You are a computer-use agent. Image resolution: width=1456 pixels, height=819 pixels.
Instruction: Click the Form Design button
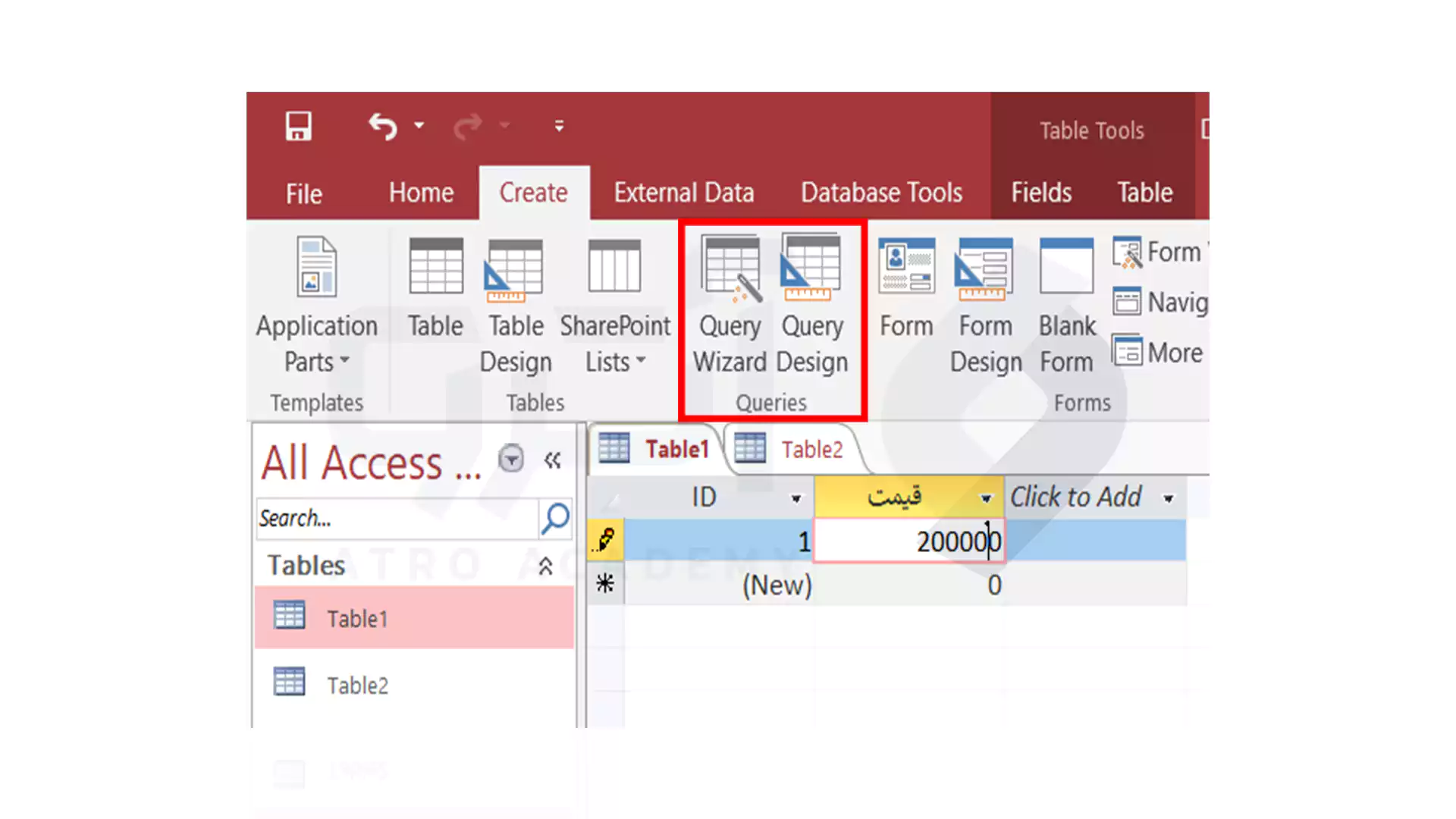[986, 306]
